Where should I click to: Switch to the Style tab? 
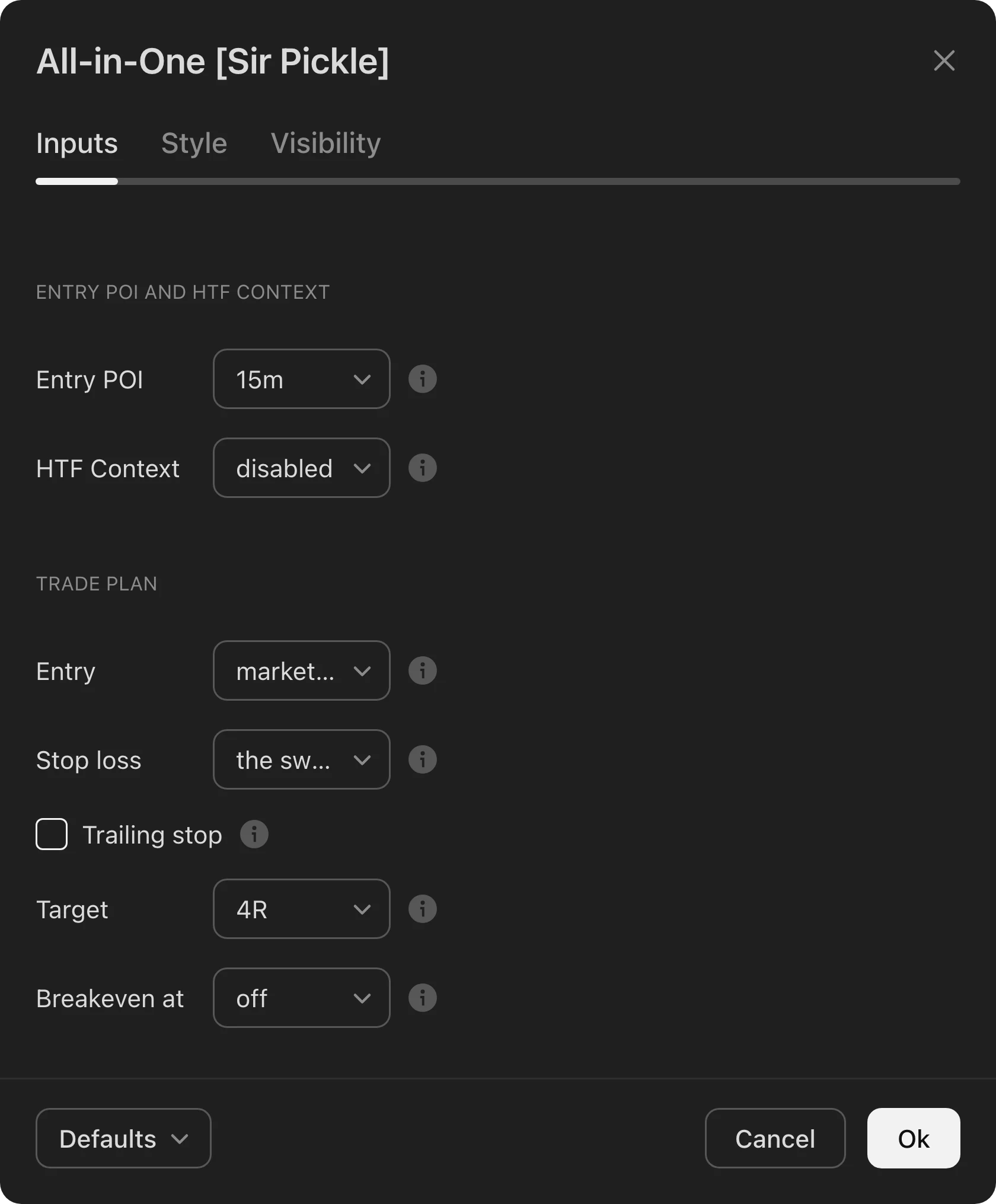tap(194, 143)
